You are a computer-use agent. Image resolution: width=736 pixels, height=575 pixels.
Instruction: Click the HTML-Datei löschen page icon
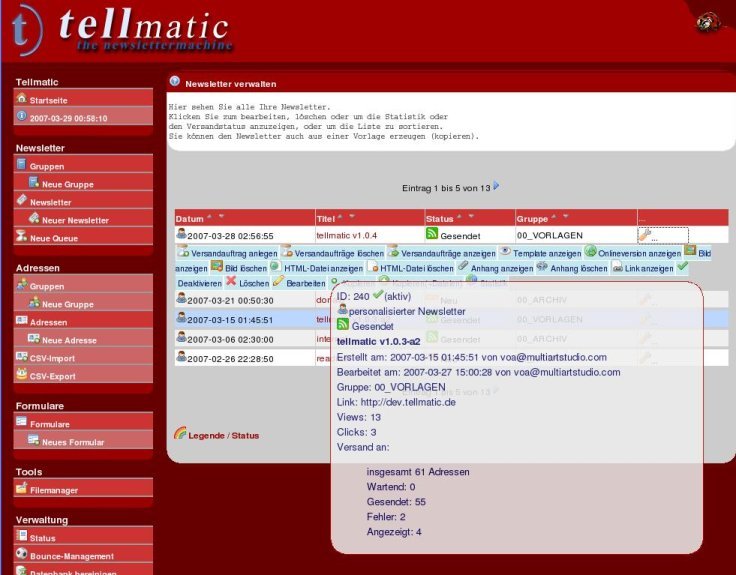click(x=373, y=267)
